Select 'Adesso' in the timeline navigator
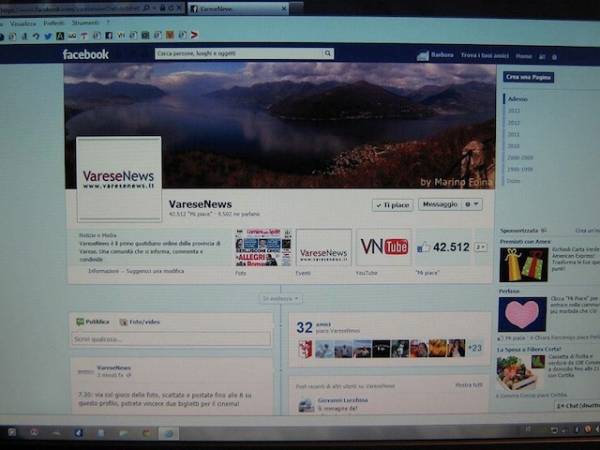The image size is (600, 450). pos(517,99)
